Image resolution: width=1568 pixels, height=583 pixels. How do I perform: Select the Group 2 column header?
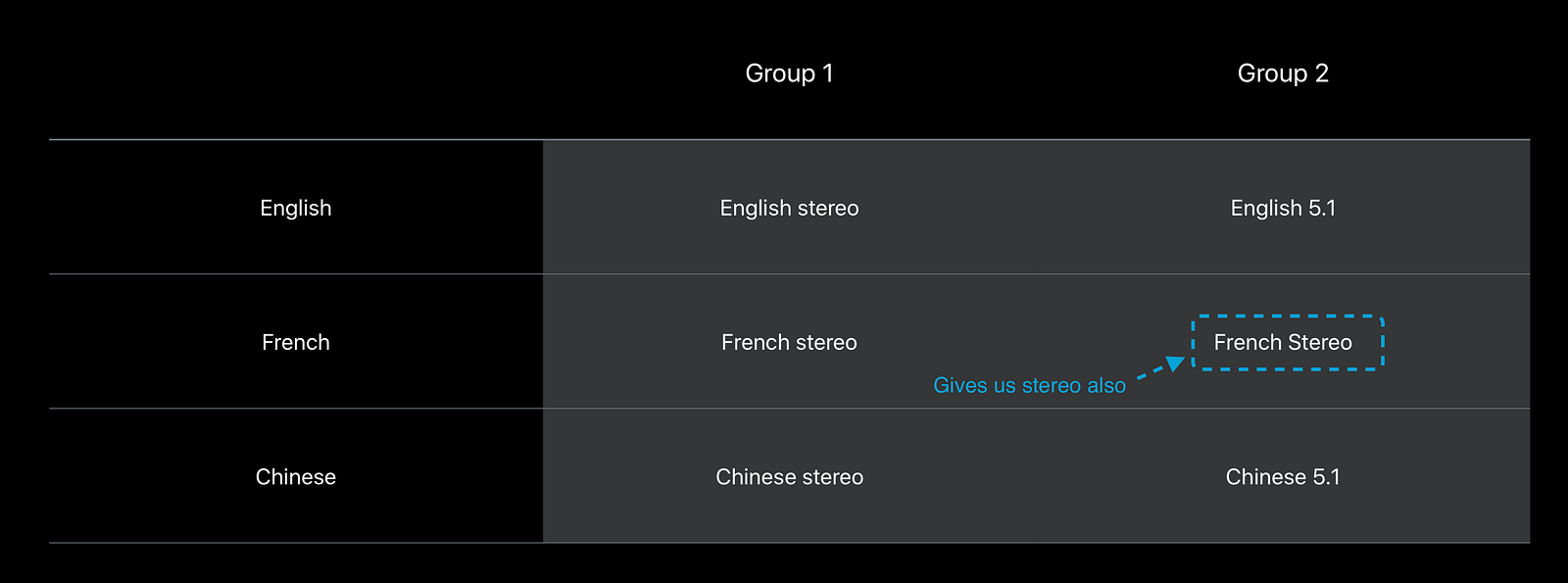(x=1283, y=73)
